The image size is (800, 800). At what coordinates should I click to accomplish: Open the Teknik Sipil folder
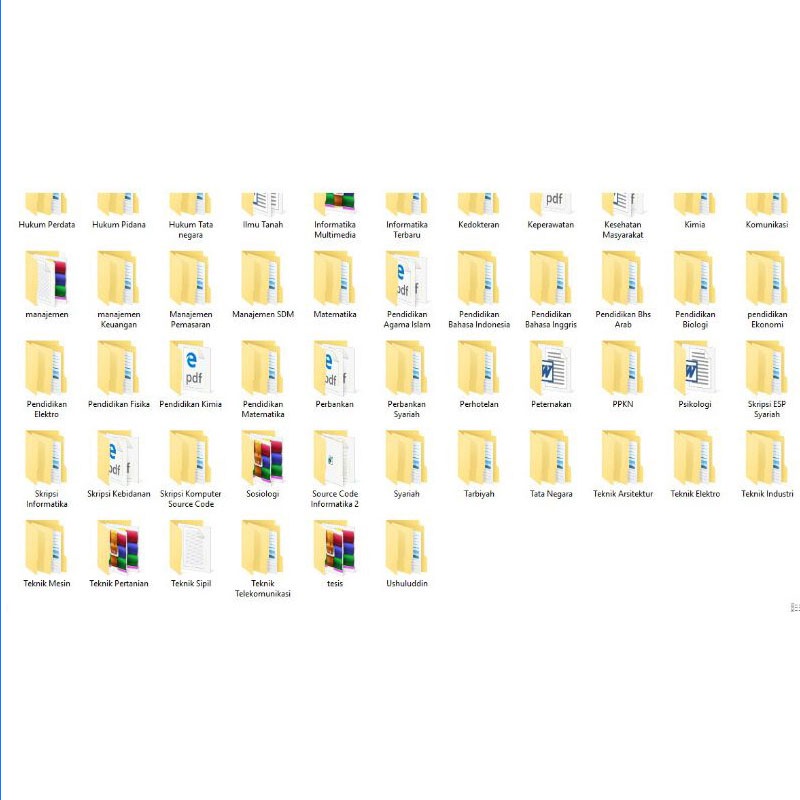coord(191,548)
